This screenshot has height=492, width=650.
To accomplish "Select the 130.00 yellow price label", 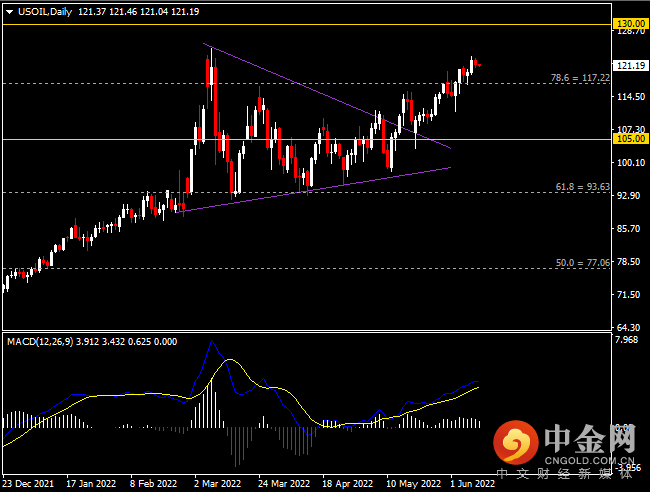I will point(631,24).
